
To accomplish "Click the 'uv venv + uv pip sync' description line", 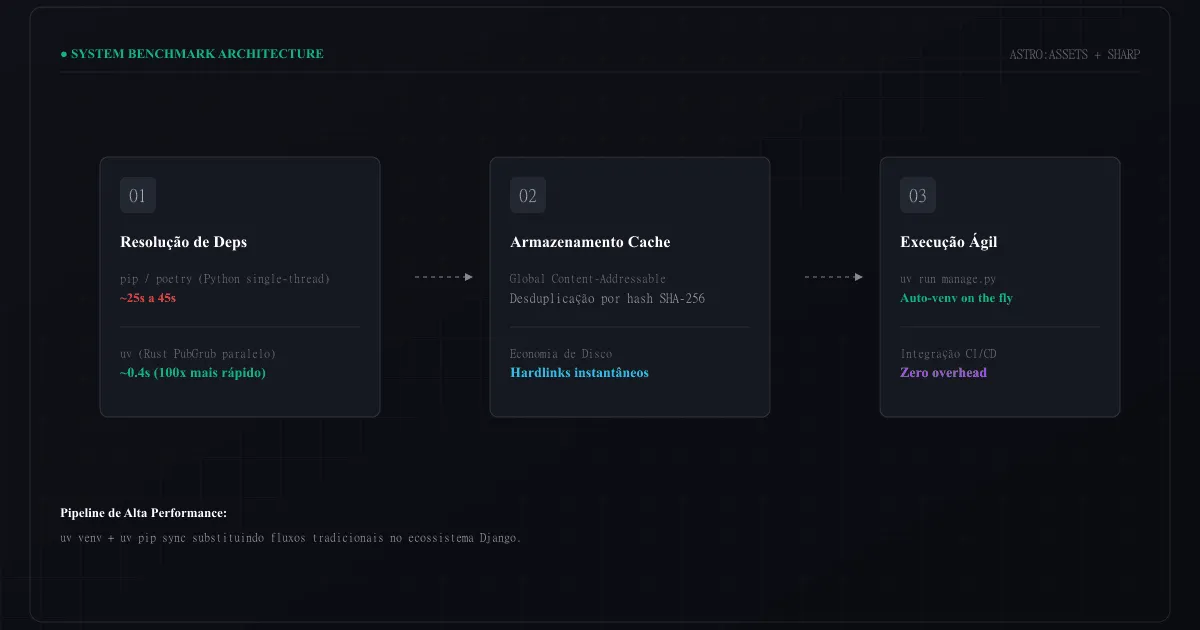I will 291,538.
